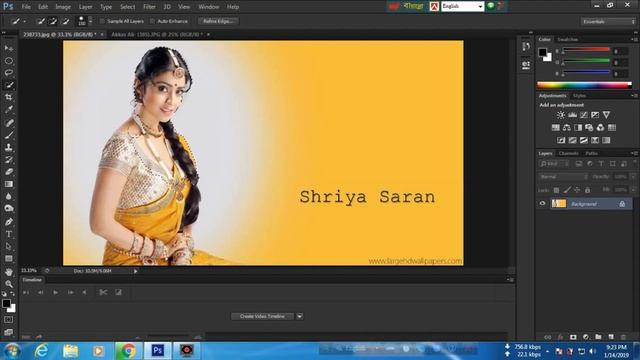Select the Crop tool

coord(9,98)
